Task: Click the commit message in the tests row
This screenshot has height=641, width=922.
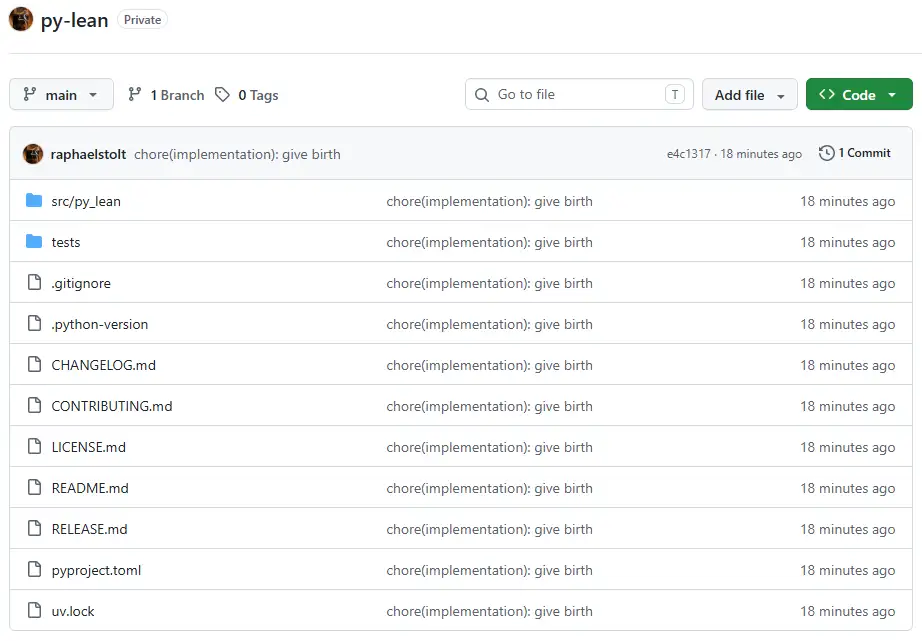Action: [x=489, y=242]
